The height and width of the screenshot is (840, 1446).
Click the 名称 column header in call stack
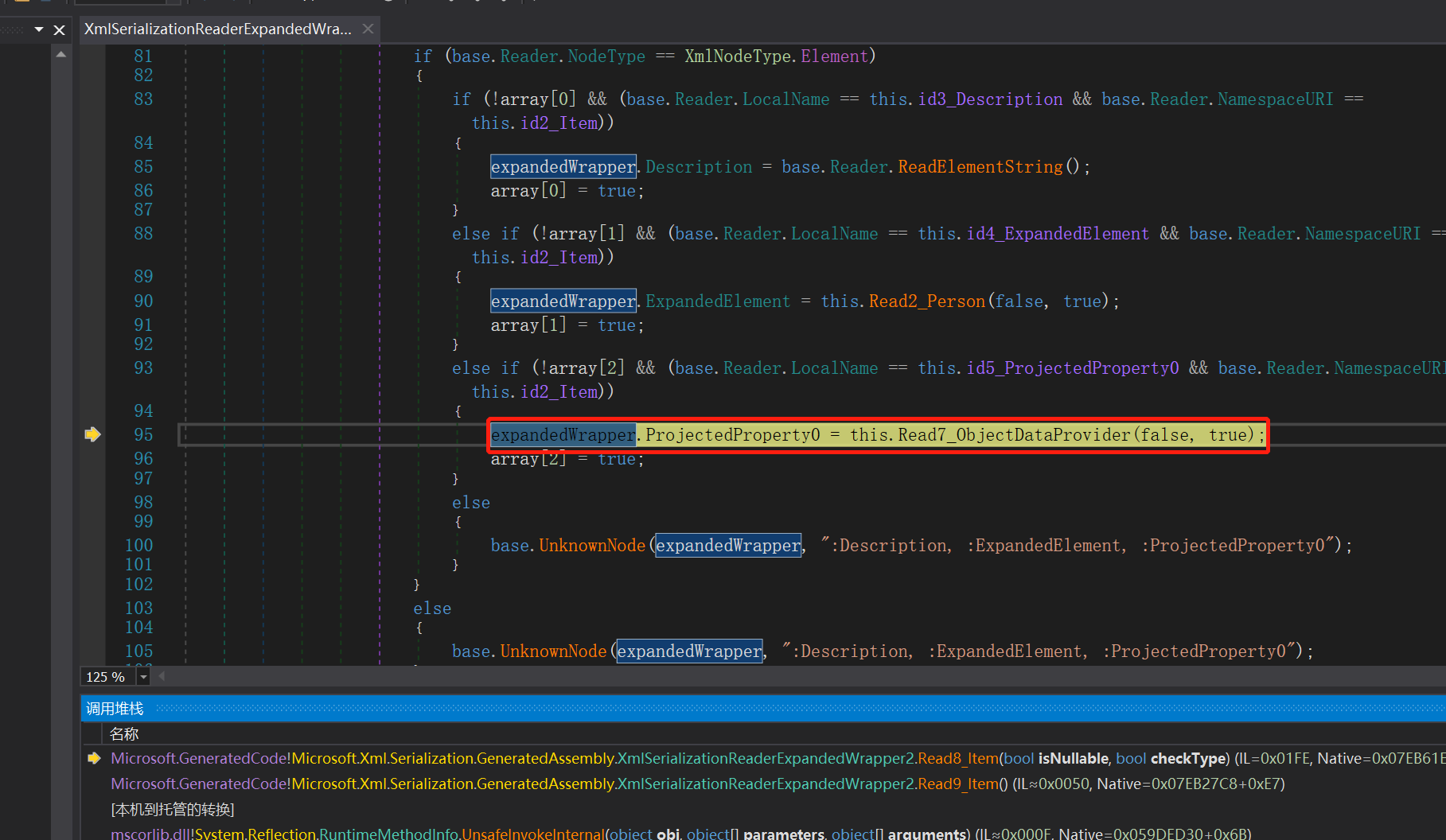tap(124, 733)
